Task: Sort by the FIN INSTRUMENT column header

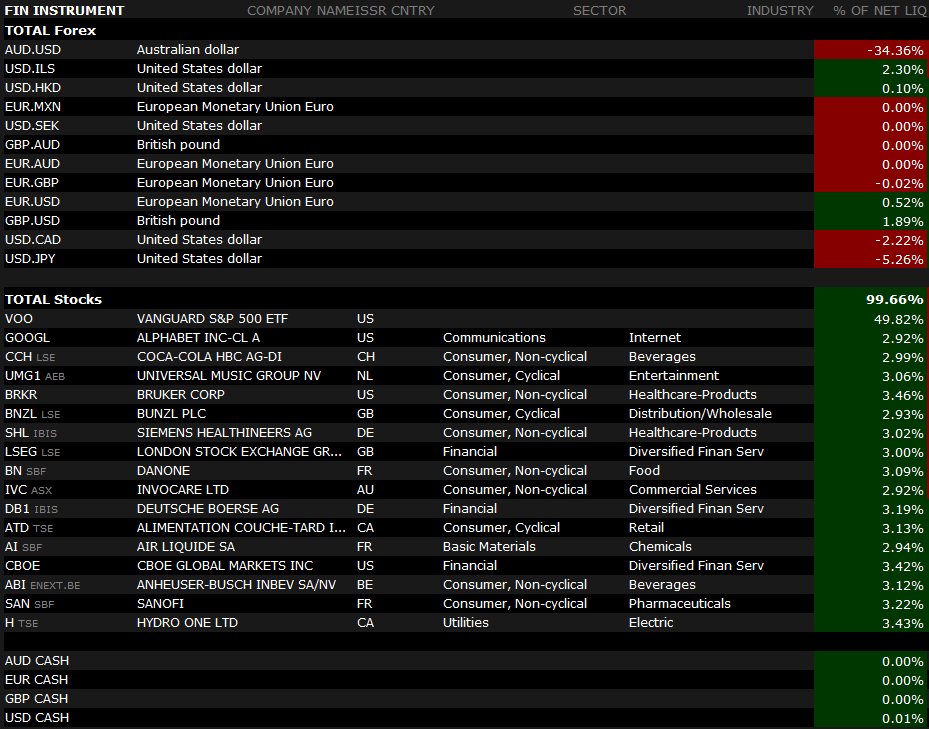Action: click(x=65, y=11)
